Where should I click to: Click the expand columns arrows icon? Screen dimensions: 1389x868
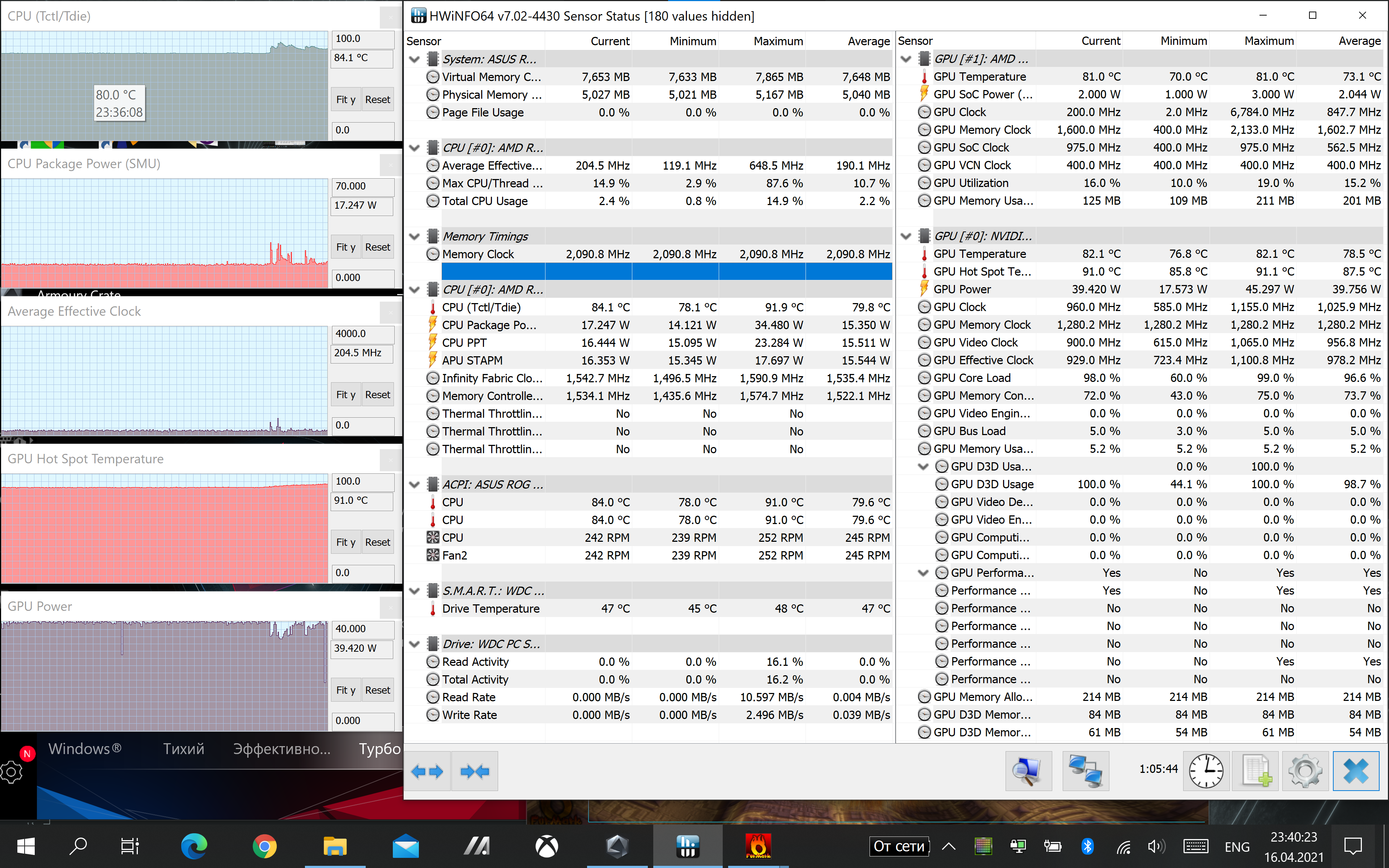tap(427, 771)
